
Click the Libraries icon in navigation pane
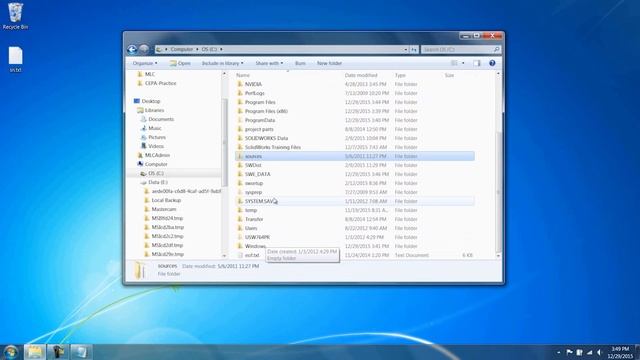pyautogui.click(x=140, y=110)
